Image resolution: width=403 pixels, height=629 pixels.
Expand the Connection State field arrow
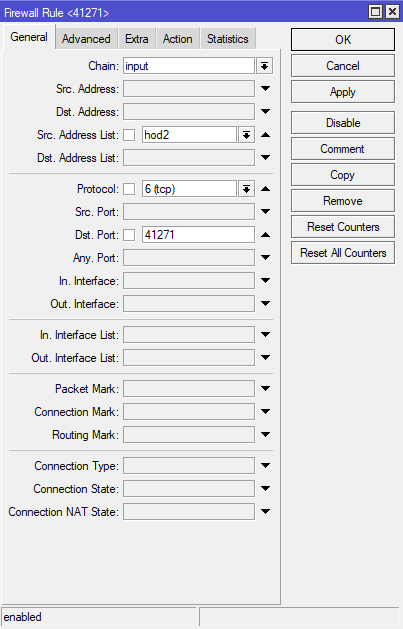point(265,489)
